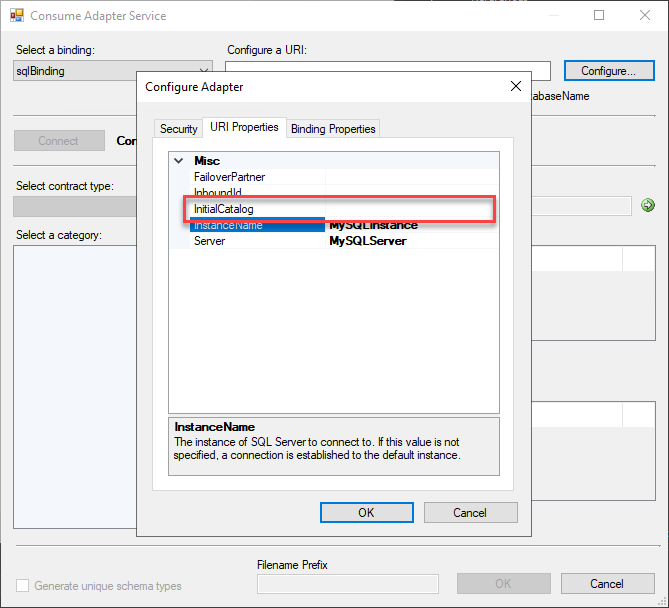Open the Select a binding dropdown
The height and width of the screenshot is (608, 669).
(x=204, y=71)
